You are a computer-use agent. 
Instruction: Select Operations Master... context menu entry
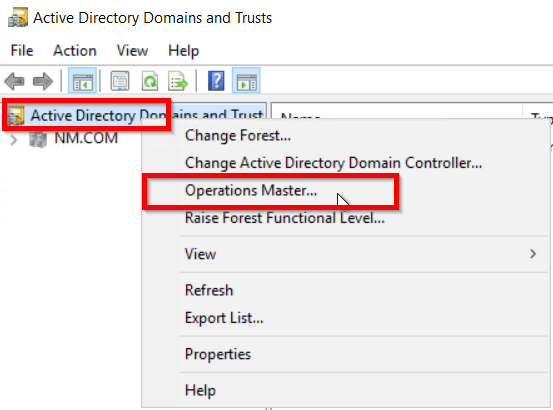click(346, 190)
